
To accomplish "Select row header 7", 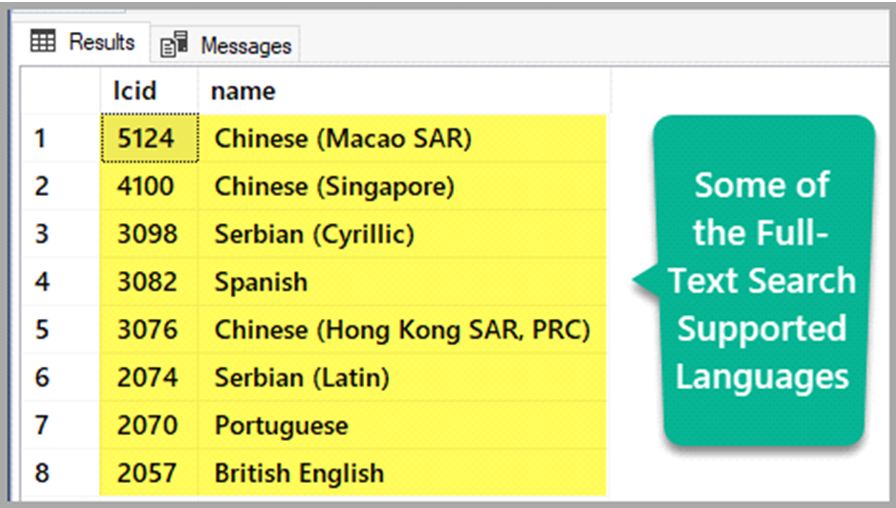I will [62, 425].
